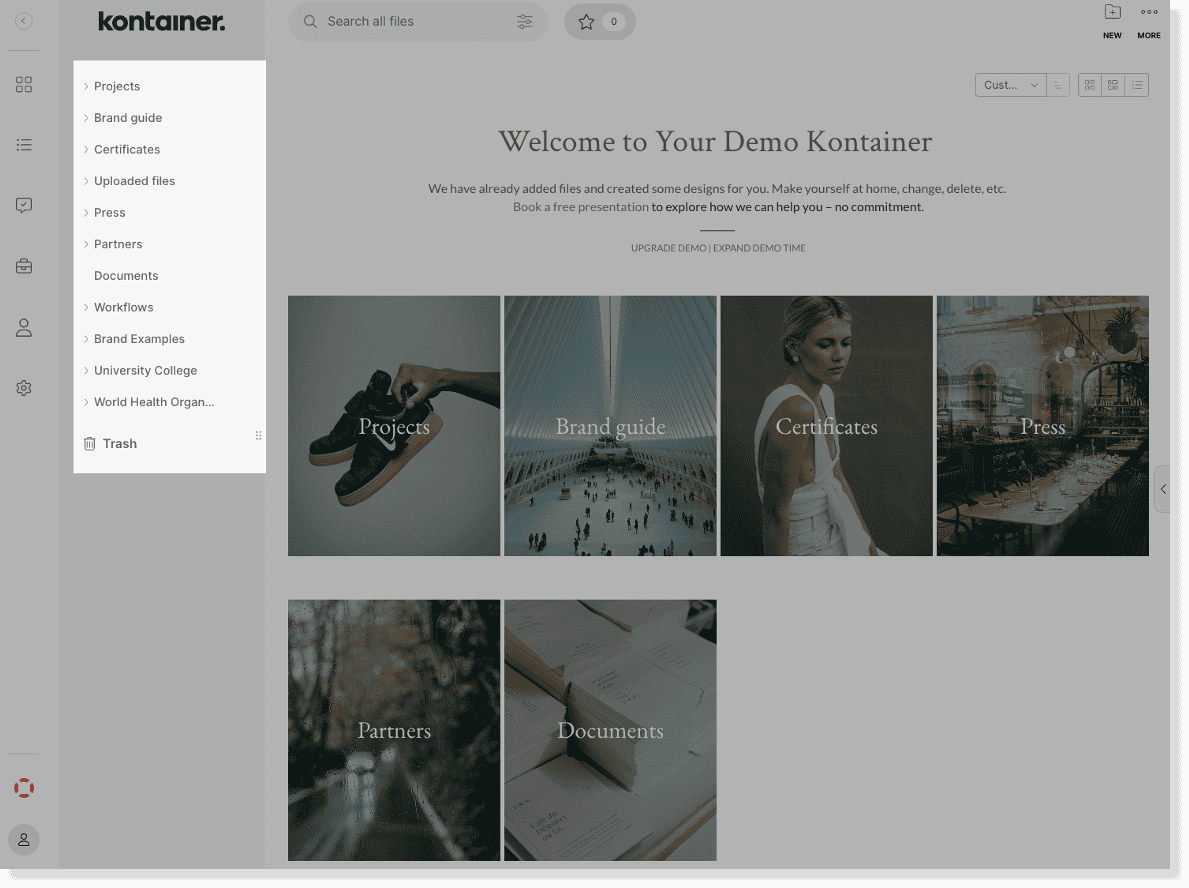This screenshot has width=1189, height=888.
Task: Switch to list view layout
Action: point(1137,85)
